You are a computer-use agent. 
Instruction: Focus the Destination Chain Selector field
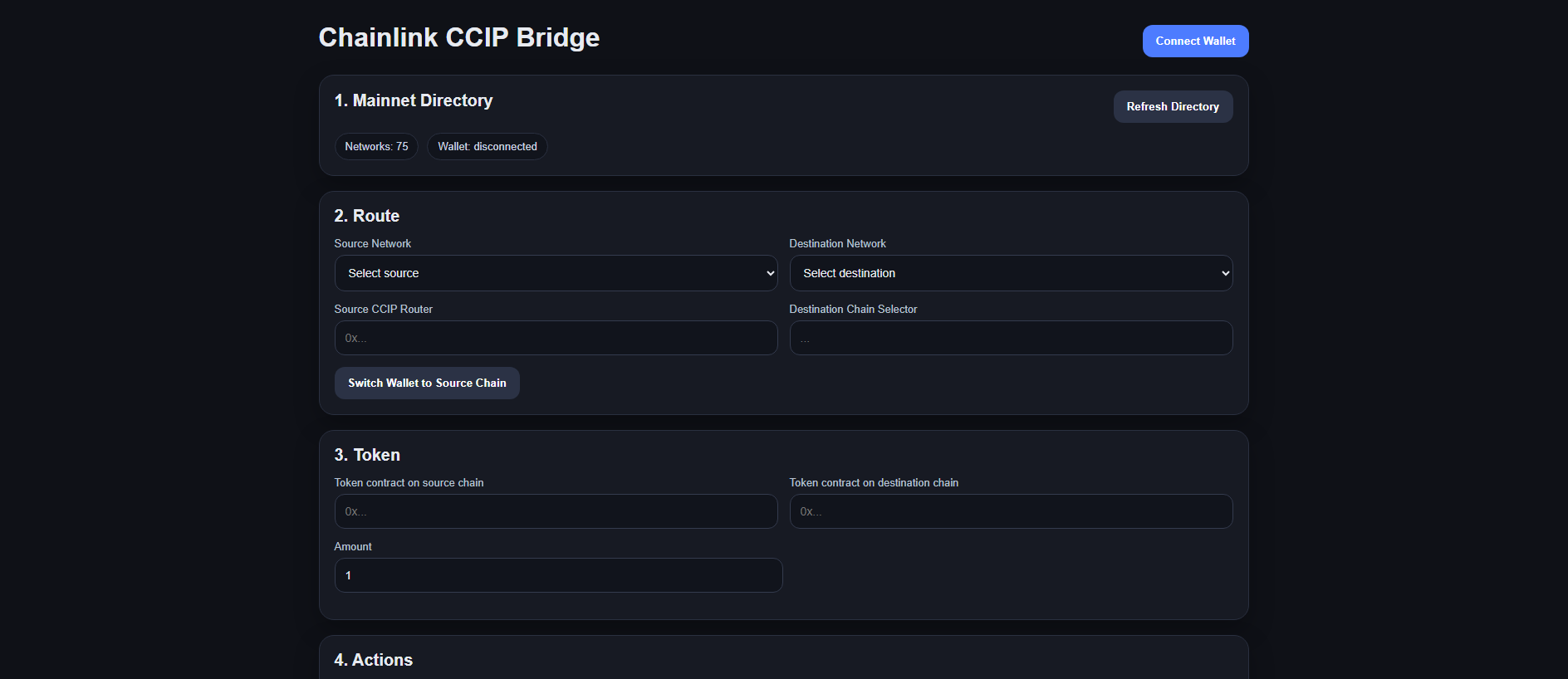1011,338
